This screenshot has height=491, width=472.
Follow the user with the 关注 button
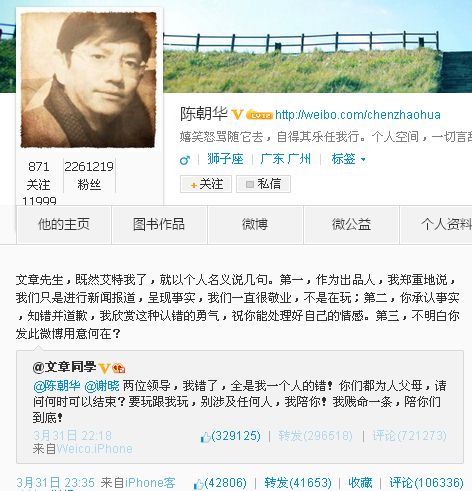(x=206, y=184)
